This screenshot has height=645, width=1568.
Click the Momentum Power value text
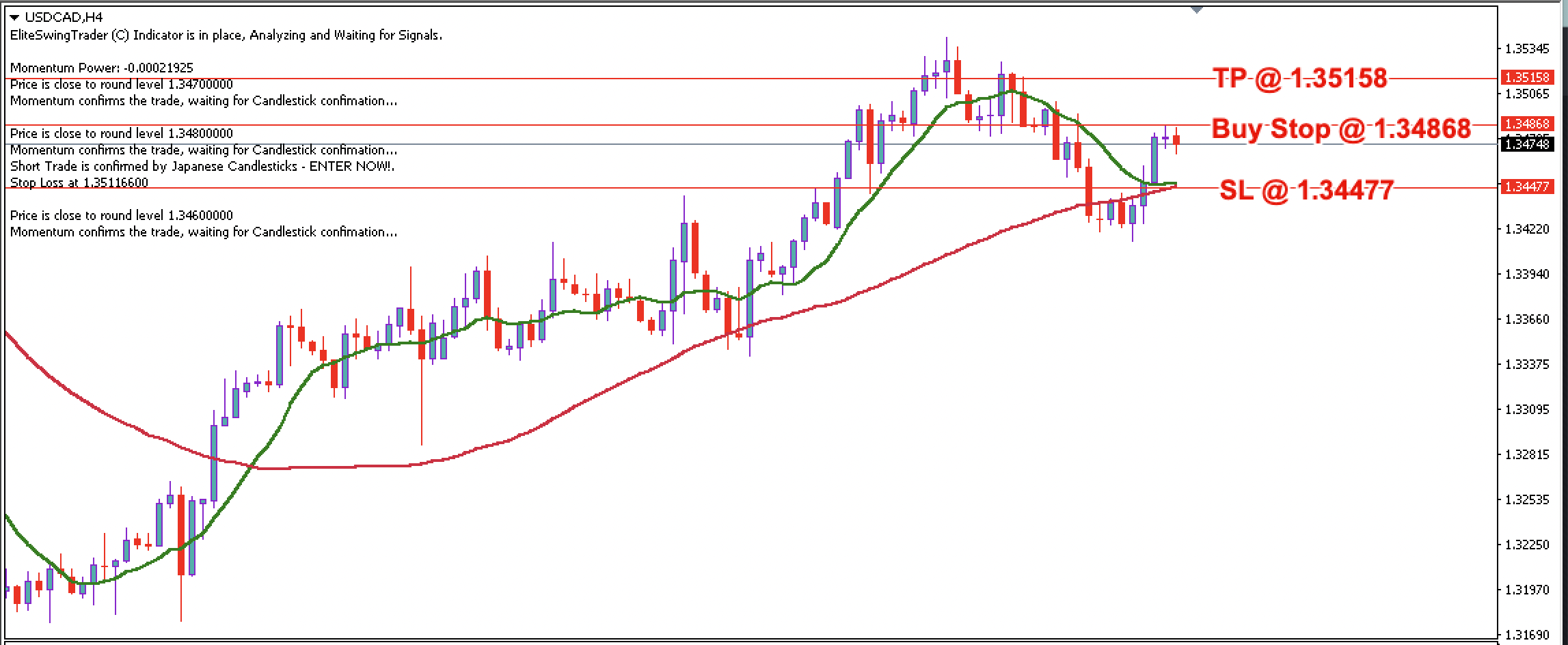101,68
